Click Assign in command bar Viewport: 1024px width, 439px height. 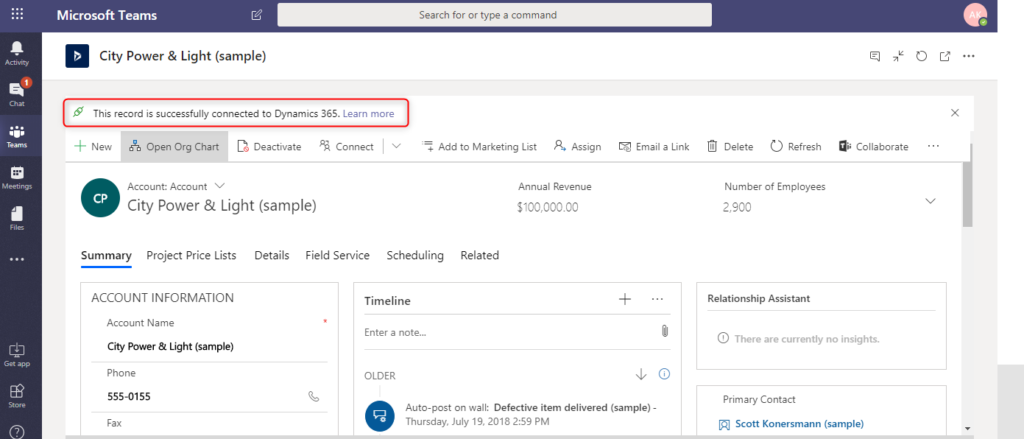coord(577,146)
